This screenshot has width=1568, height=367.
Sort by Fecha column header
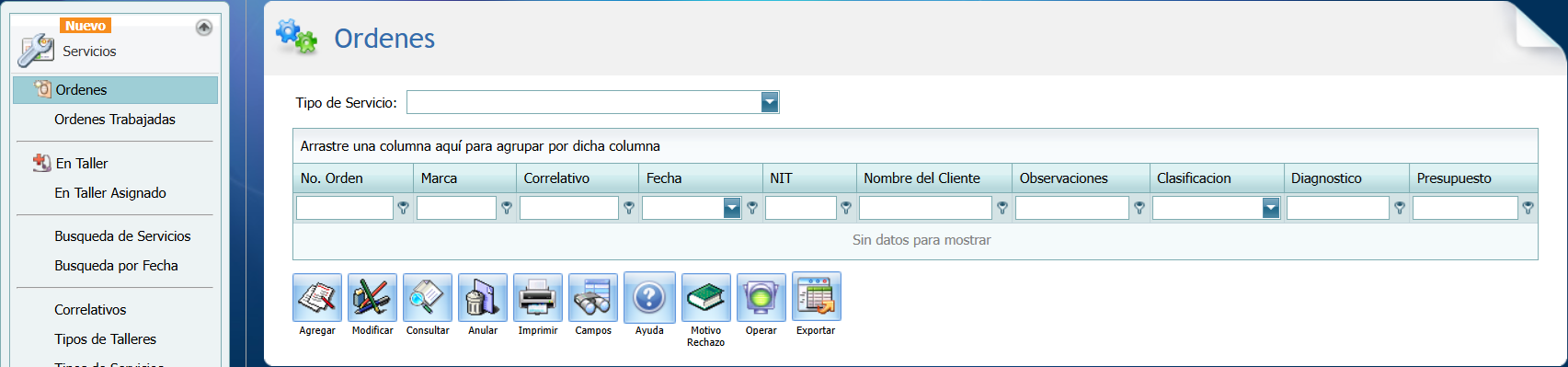701,178
